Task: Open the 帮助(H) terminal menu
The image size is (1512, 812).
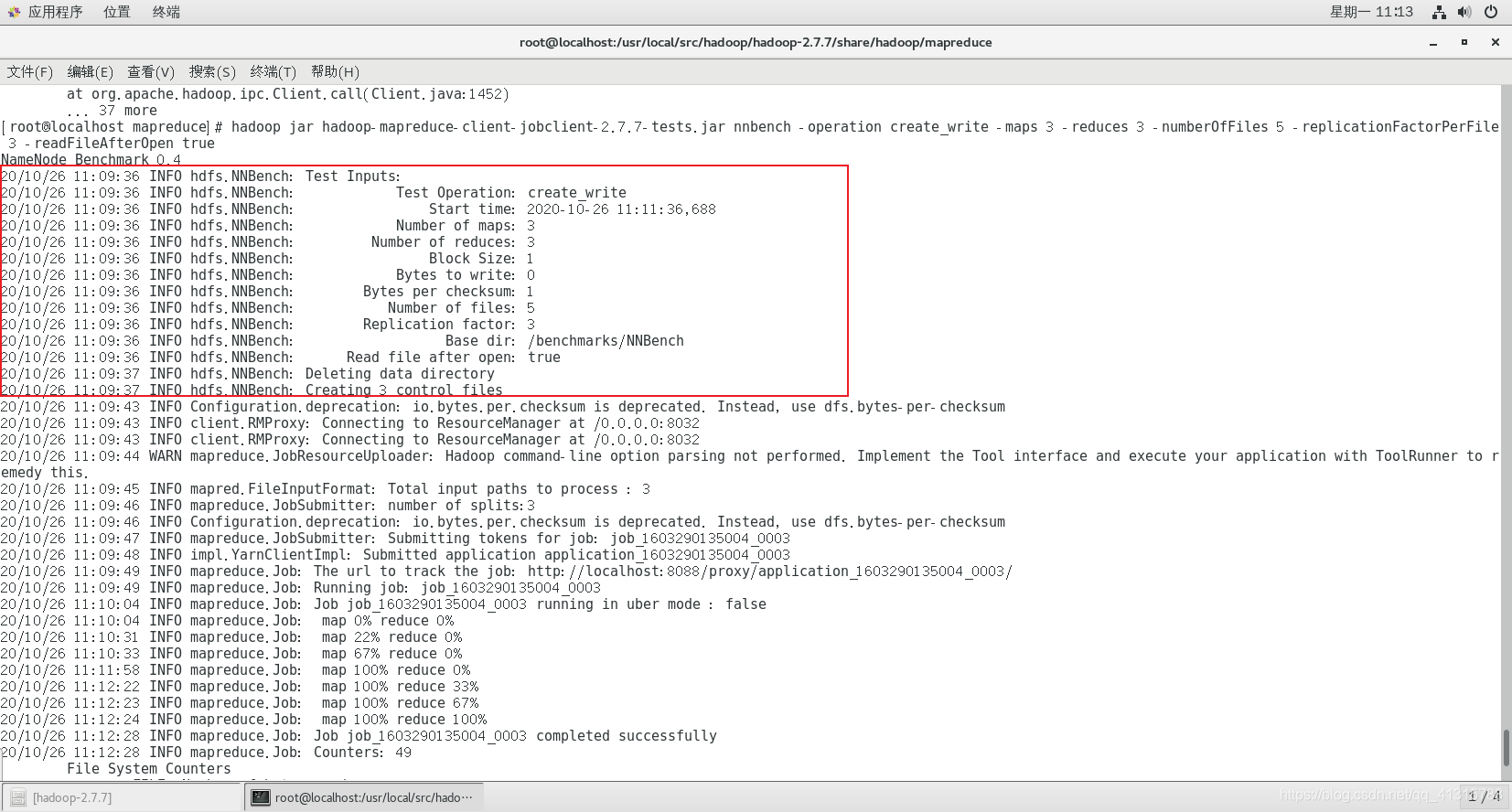Action: [335, 71]
